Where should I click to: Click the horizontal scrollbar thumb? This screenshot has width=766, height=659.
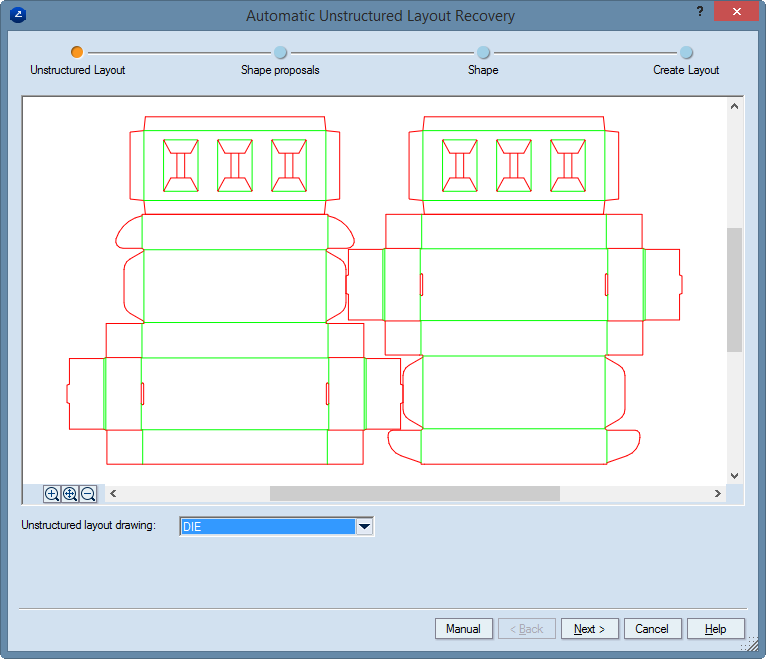(x=414, y=494)
